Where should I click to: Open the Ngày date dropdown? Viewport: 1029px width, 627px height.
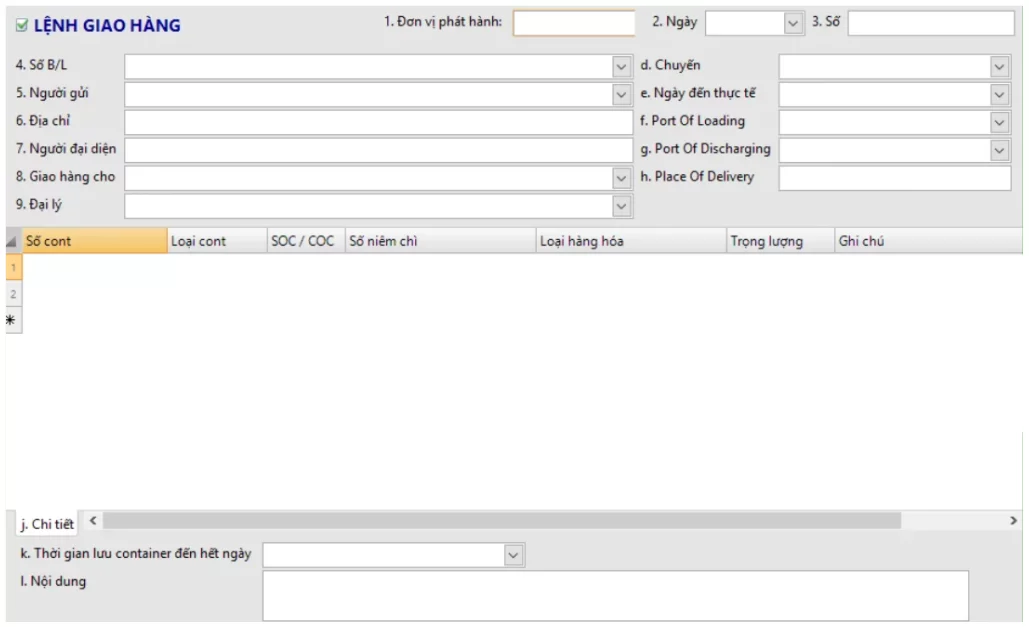coord(793,23)
